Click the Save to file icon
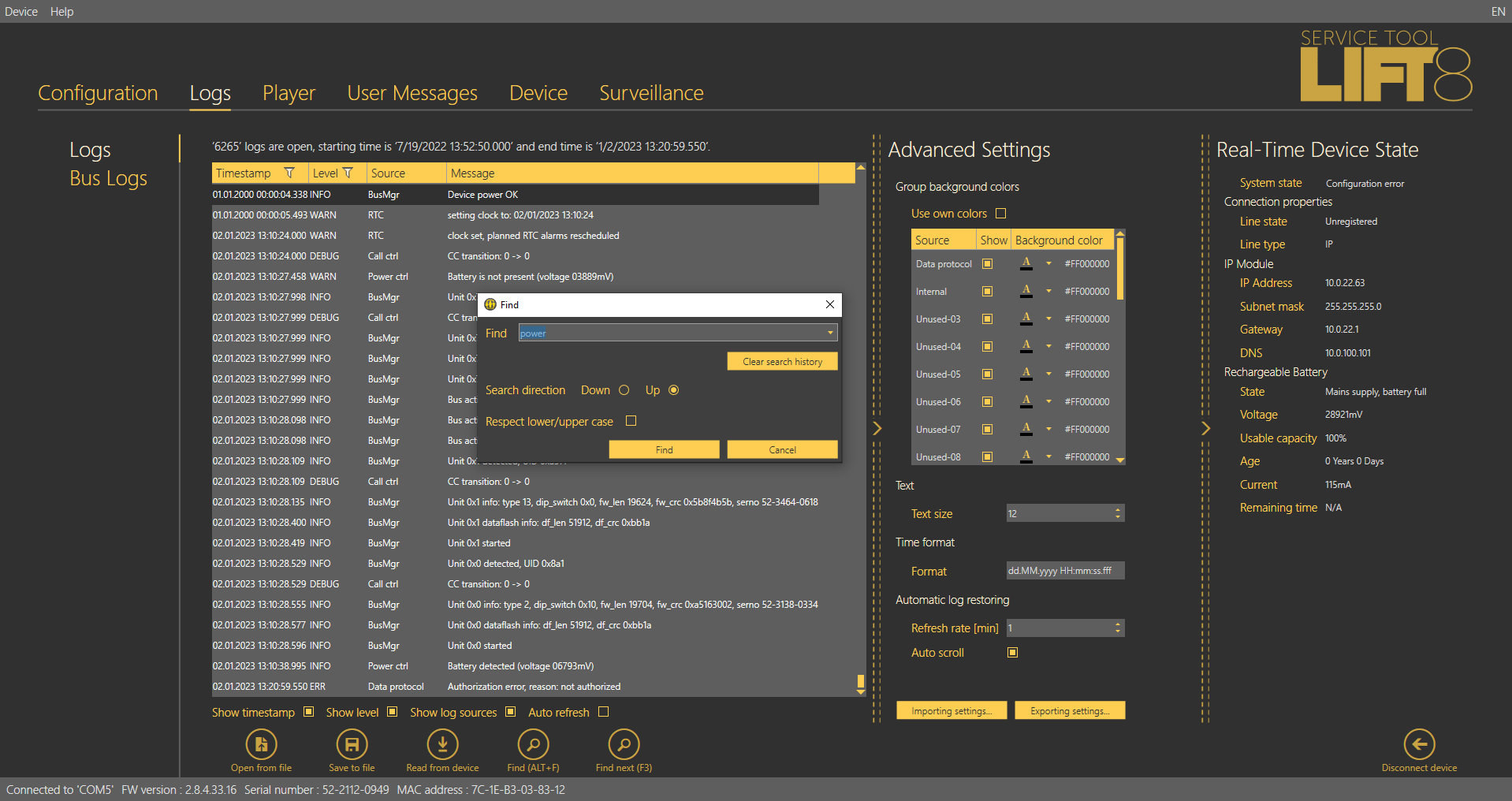This screenshot has width=1512, height=801. [352, 744]
